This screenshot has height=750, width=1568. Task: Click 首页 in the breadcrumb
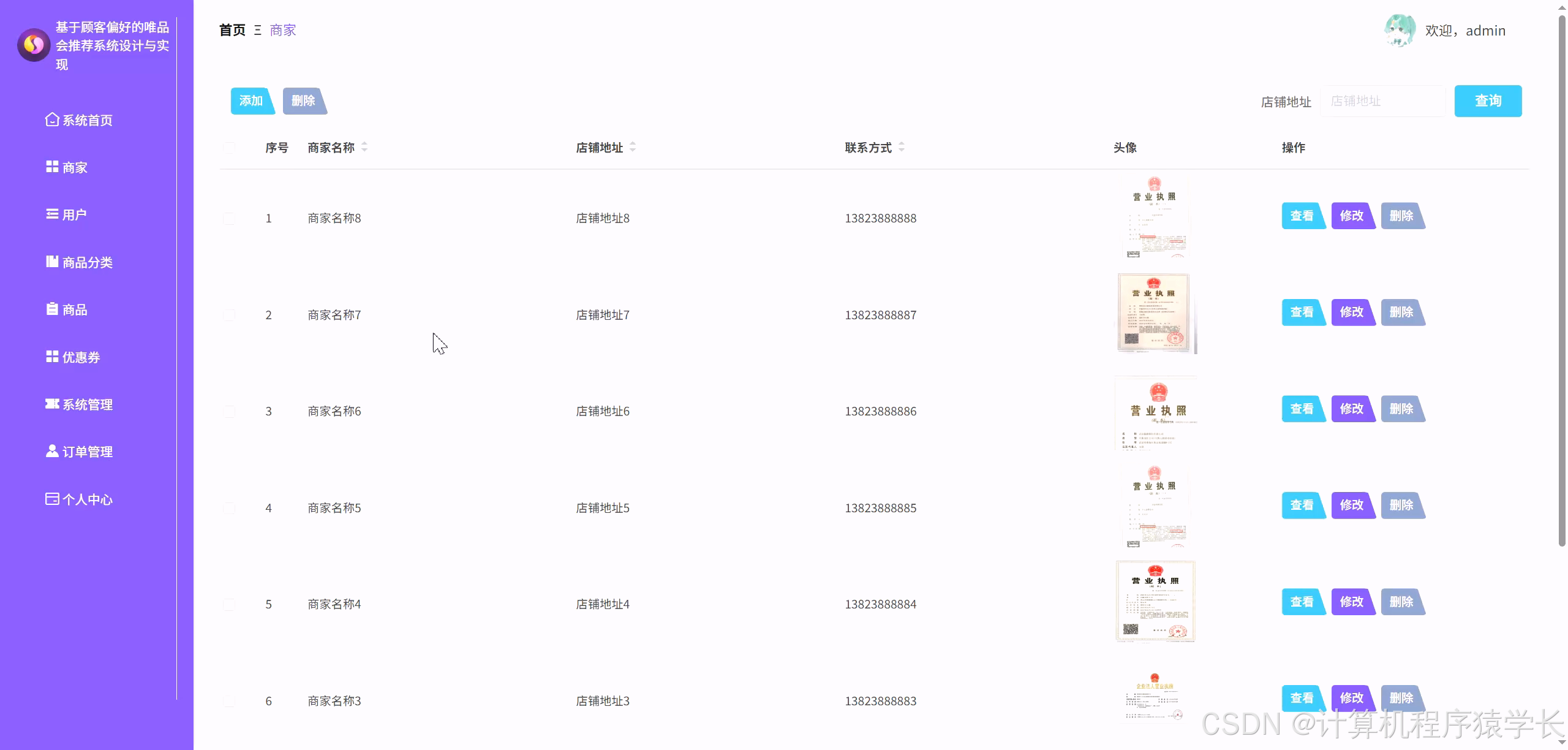point(232,30)
